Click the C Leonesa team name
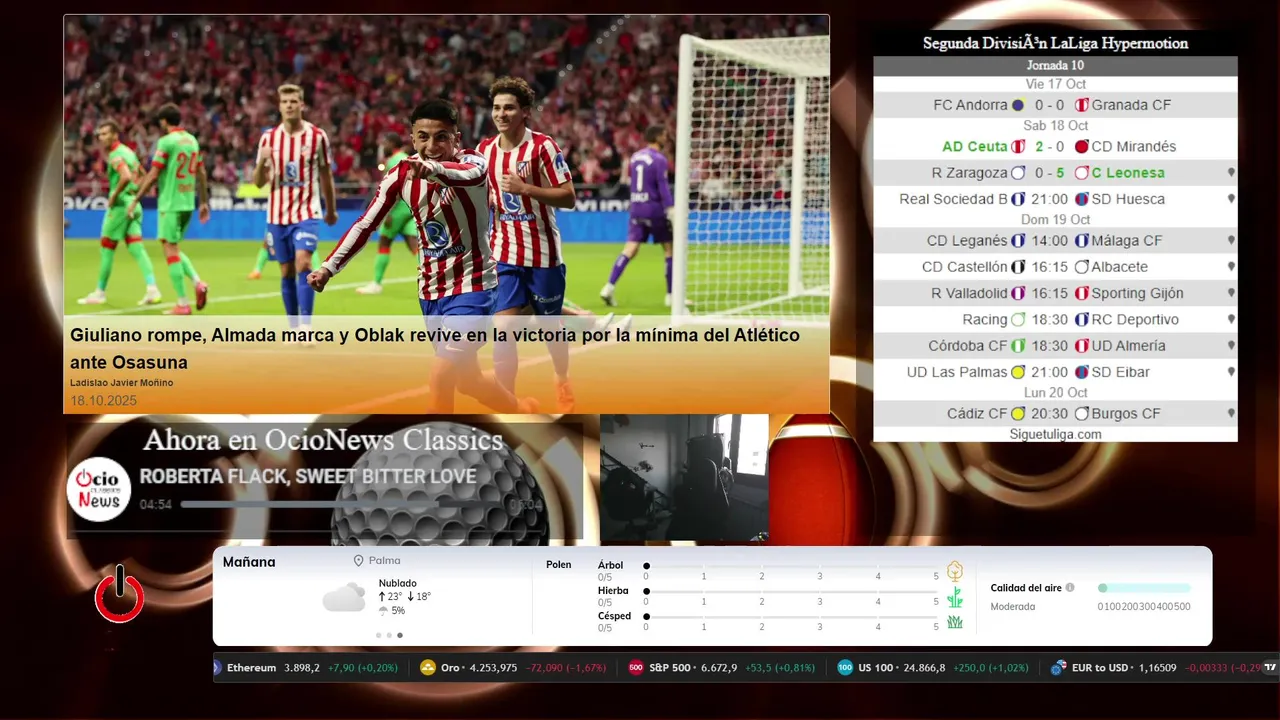 (1128, 173)
